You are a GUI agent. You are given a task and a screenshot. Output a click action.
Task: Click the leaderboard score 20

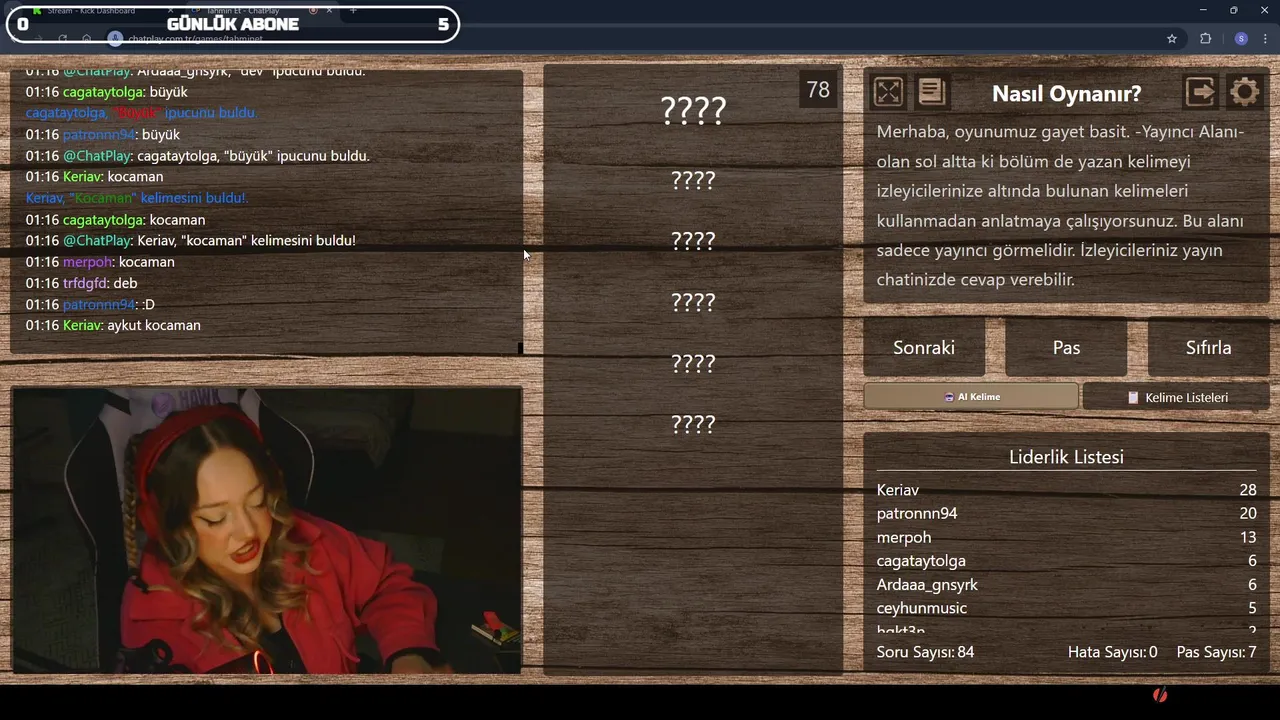coord(1247,513)
